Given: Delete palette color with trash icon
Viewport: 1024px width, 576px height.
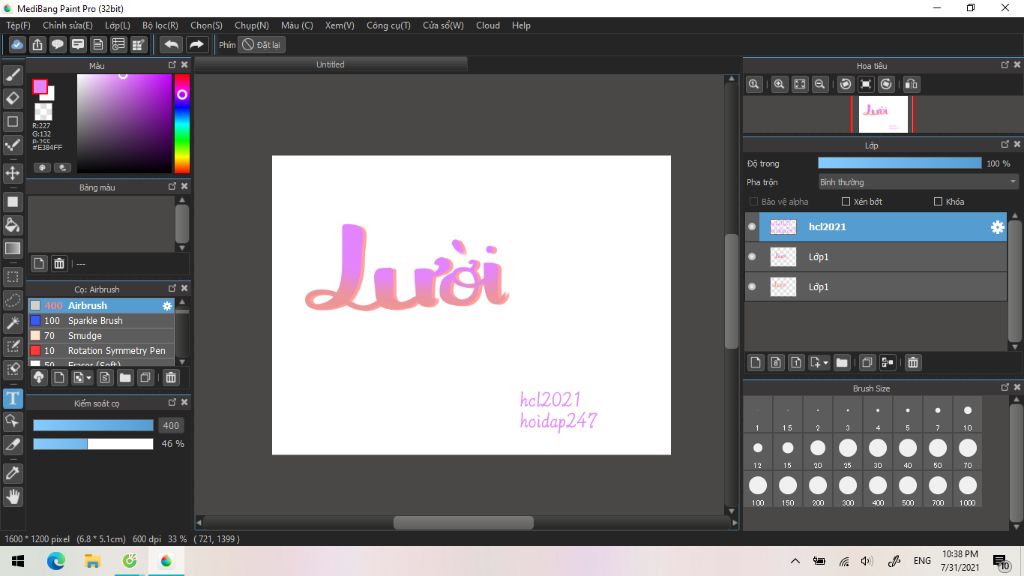Looking at the screenshot, I should pos(59,263).
